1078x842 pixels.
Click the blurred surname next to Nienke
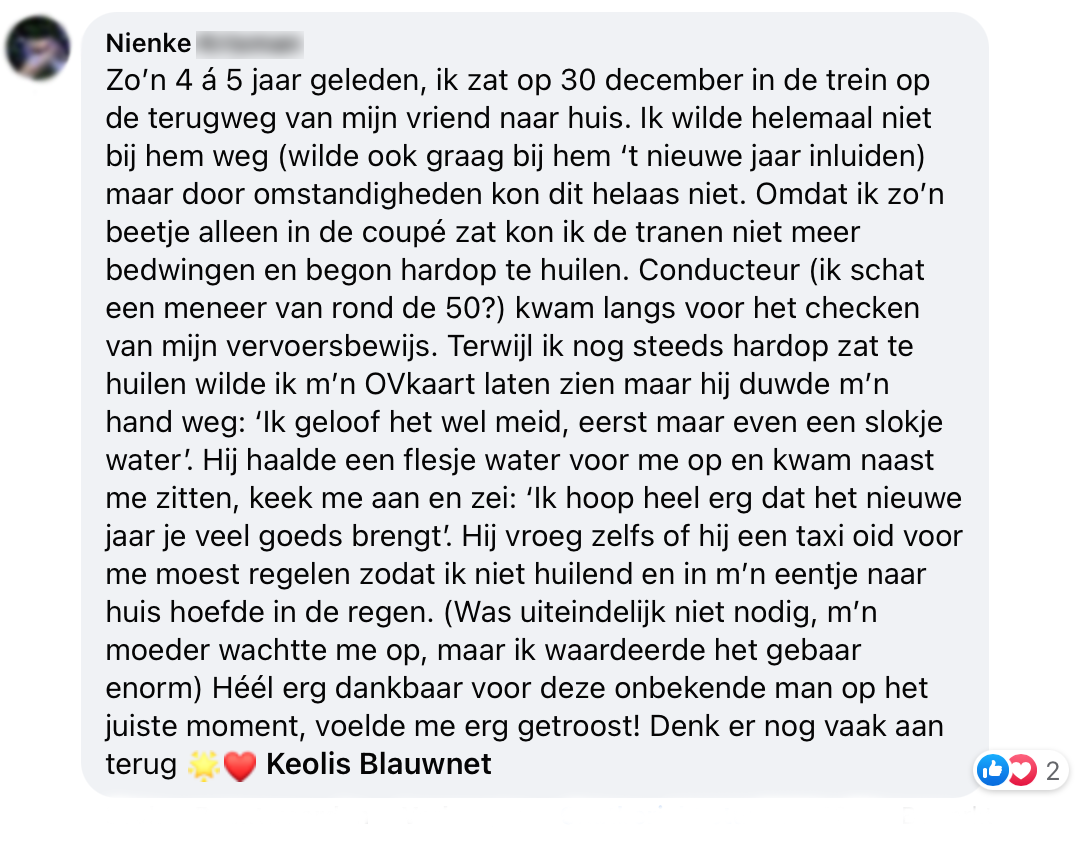[x=248, y=43]
